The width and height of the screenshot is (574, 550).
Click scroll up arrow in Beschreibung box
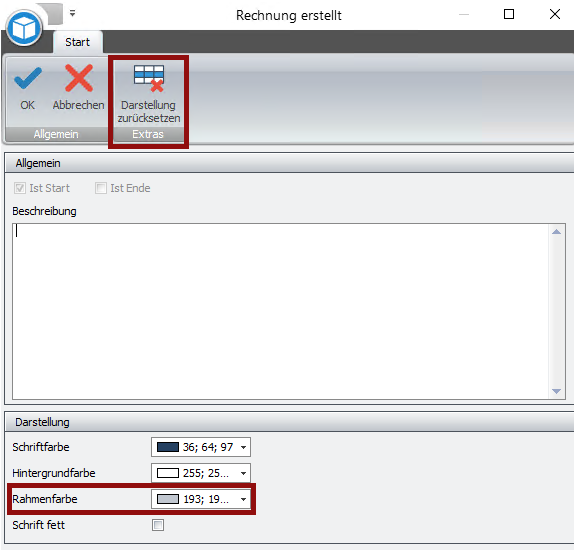coord(556,232)
